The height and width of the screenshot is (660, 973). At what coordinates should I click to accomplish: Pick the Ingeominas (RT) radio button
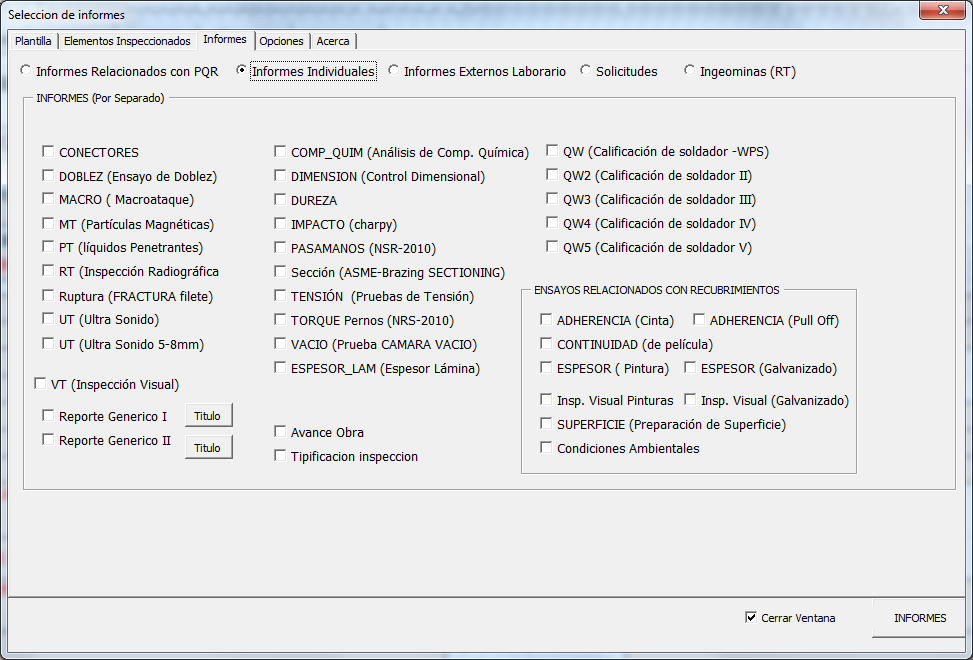(690, 71)
